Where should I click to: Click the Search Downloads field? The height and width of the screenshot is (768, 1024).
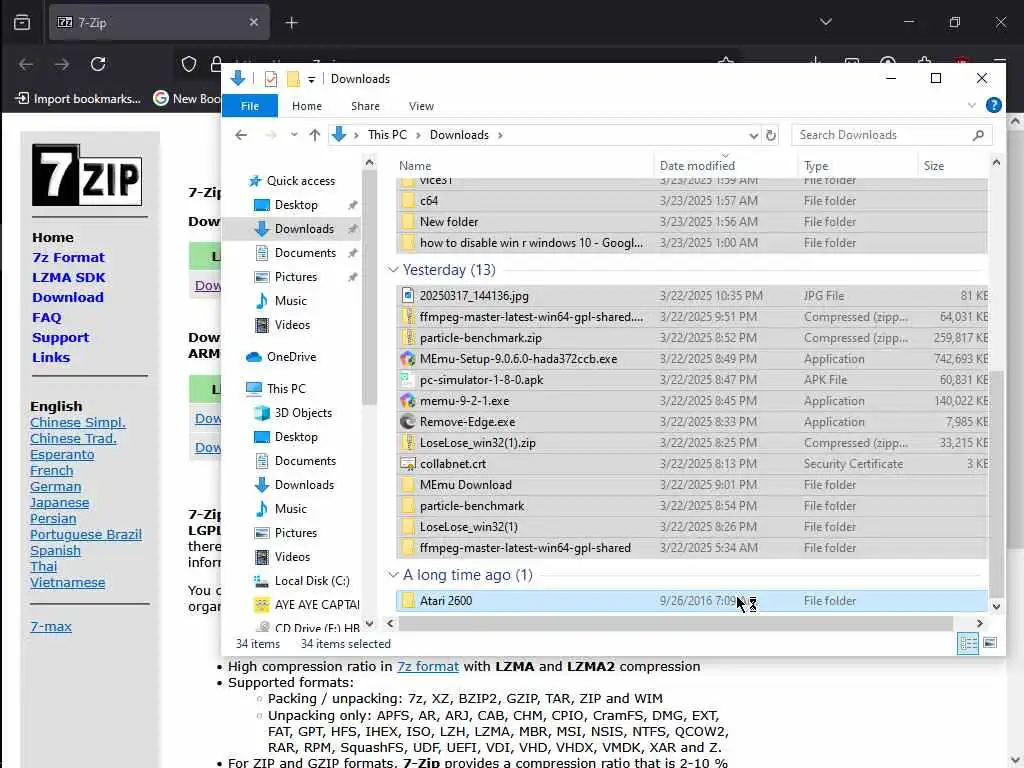click(x=891, y=135)
